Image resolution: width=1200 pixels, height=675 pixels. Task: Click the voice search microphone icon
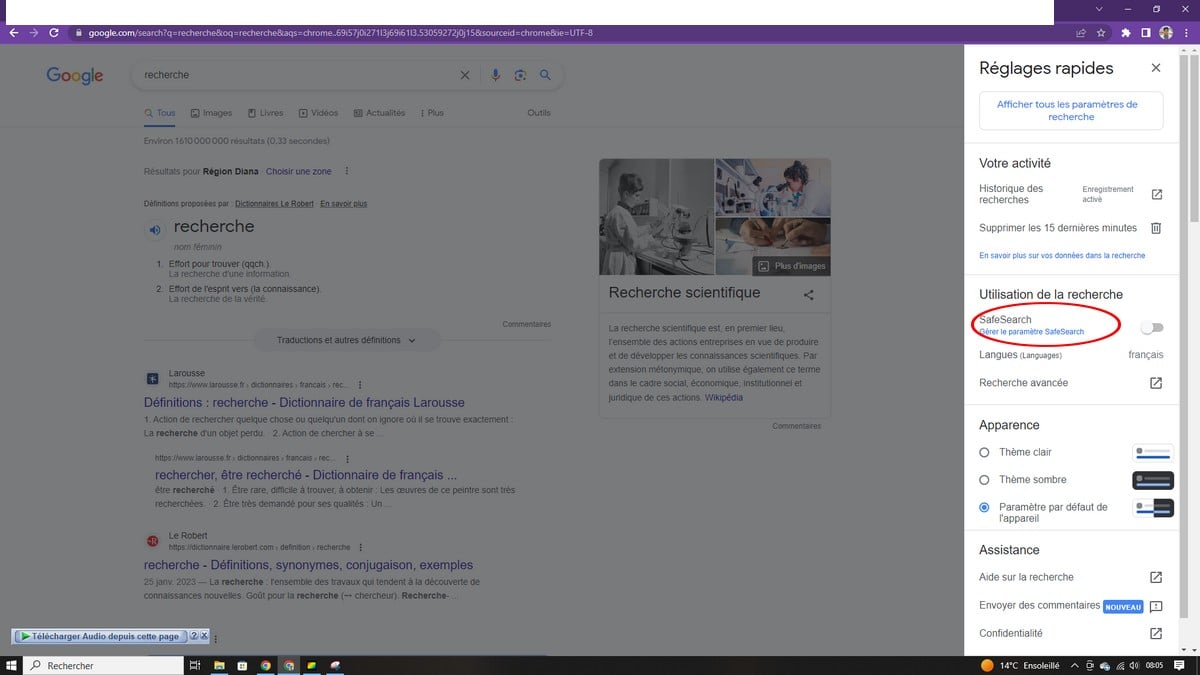(495, 75)
